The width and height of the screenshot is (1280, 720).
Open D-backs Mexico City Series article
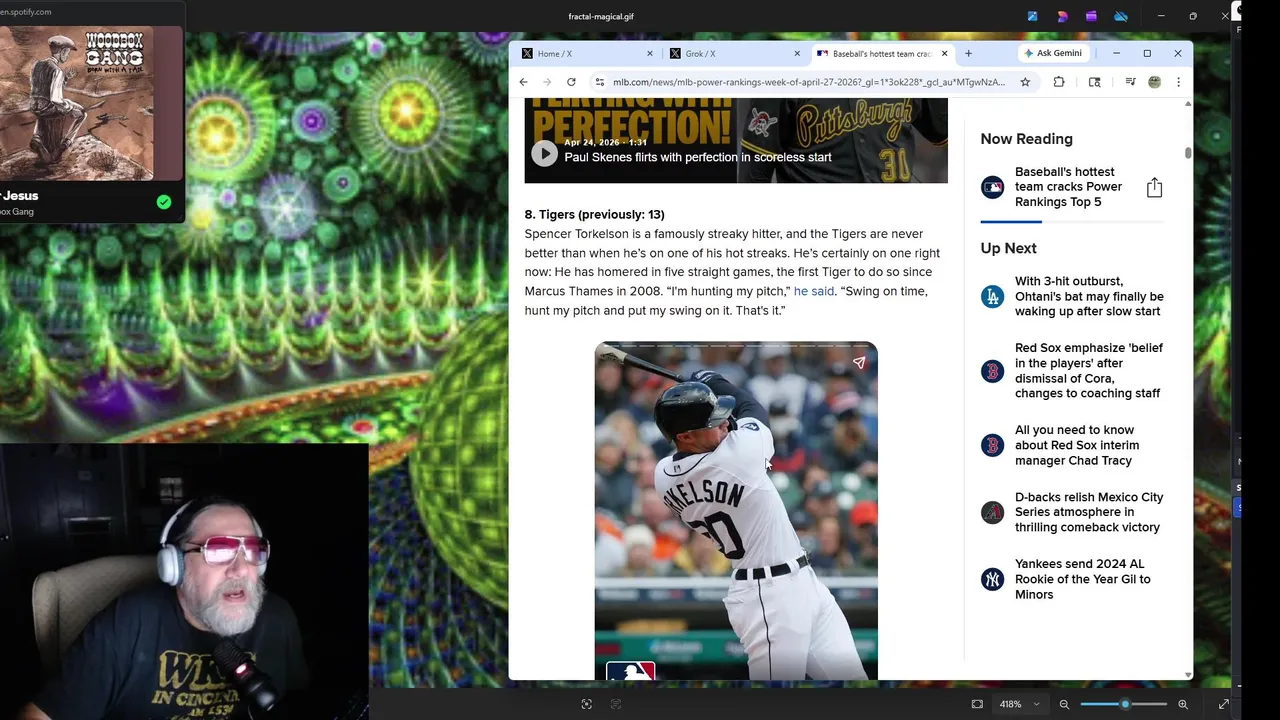[1089, 512]
